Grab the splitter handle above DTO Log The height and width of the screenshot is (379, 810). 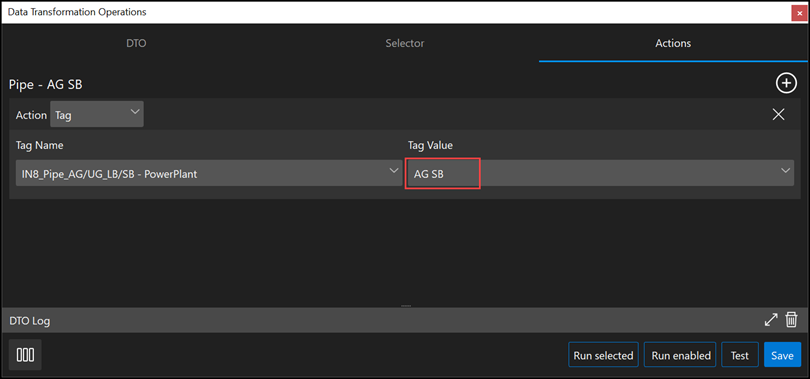point(405,307)
